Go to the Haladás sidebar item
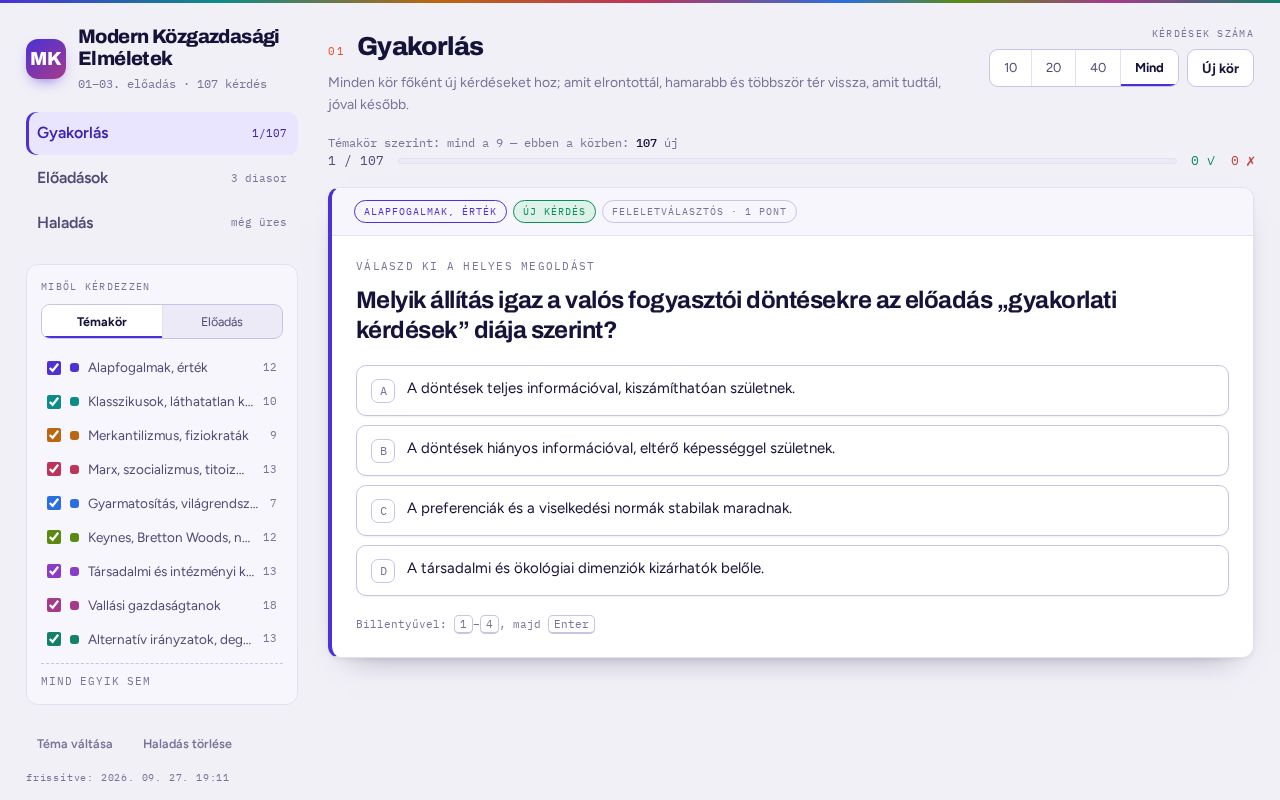Screen dimensions: 1280x800 [162, 222]
